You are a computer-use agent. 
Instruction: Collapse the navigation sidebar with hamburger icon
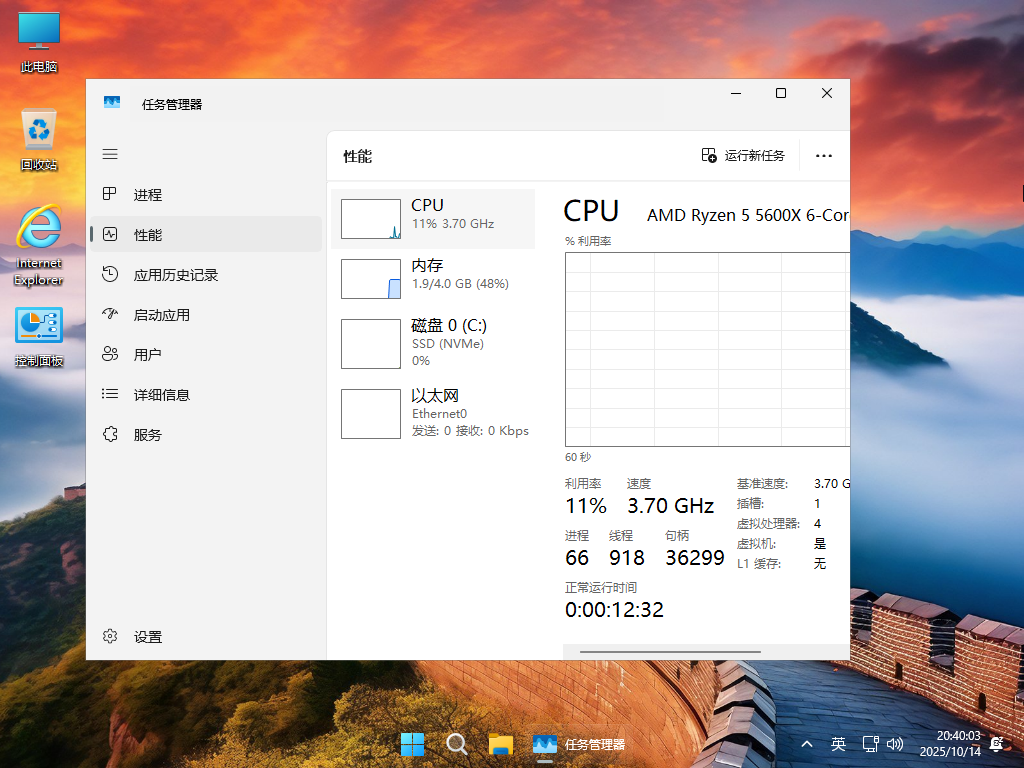(110, 154)
